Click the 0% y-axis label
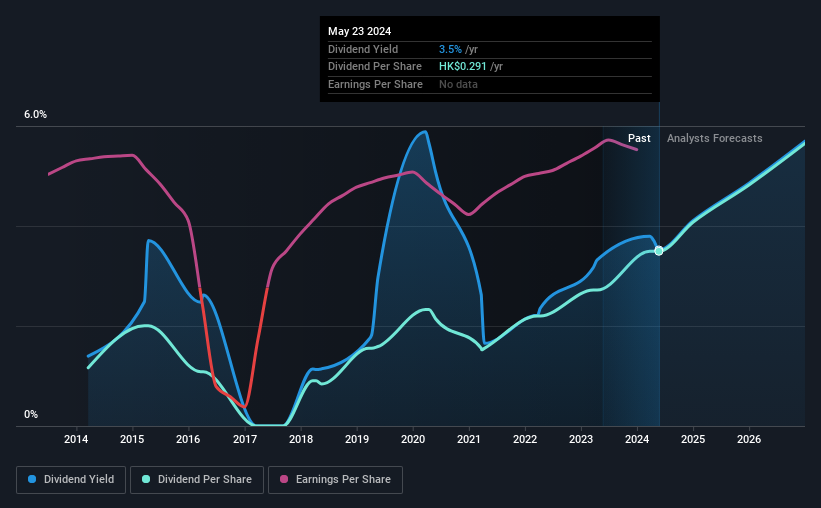 point(31,414)
